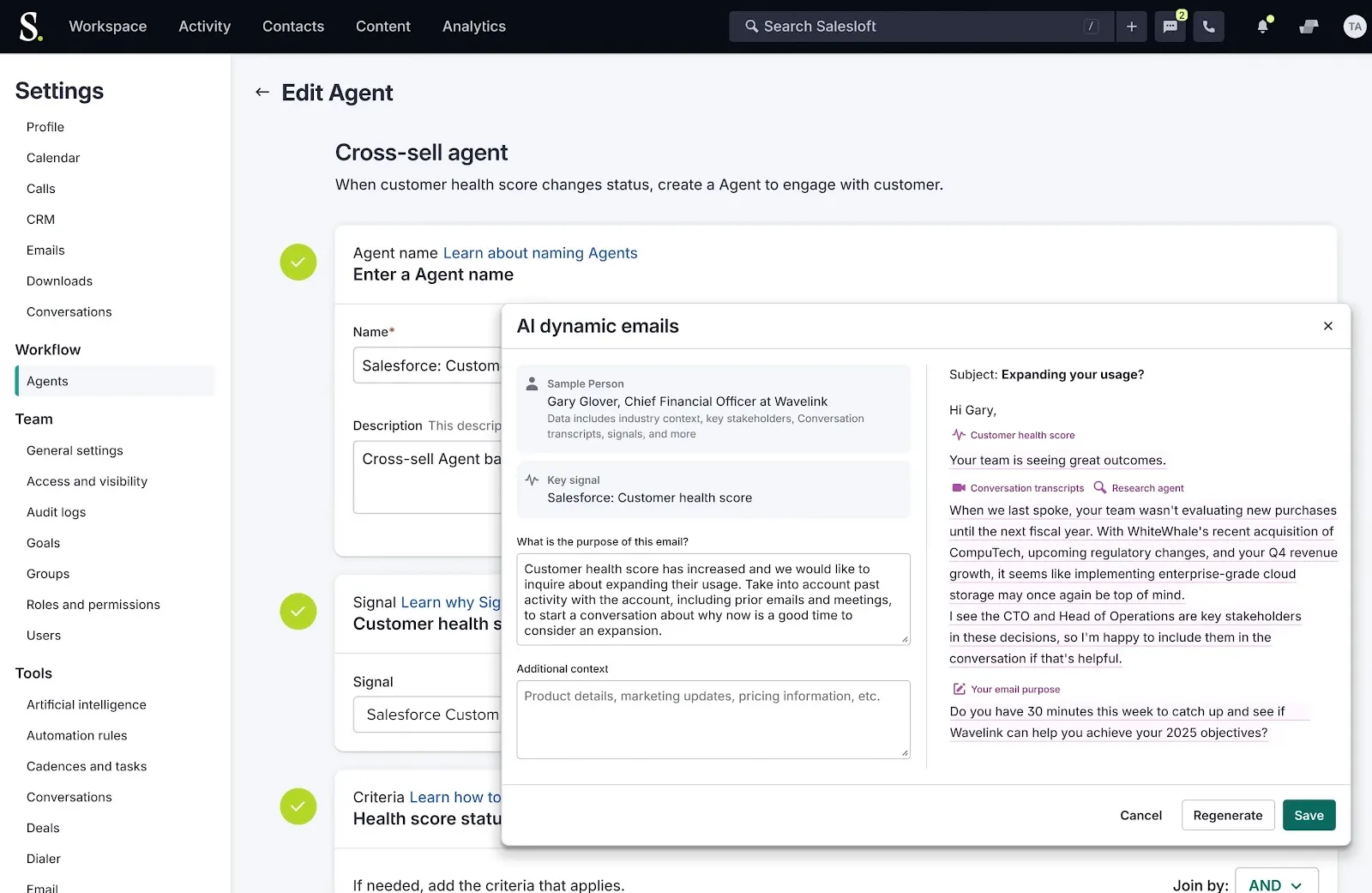The width and height of the screenshot is (1372, 893).
Task: Open Emails settings
Action: 45,250
